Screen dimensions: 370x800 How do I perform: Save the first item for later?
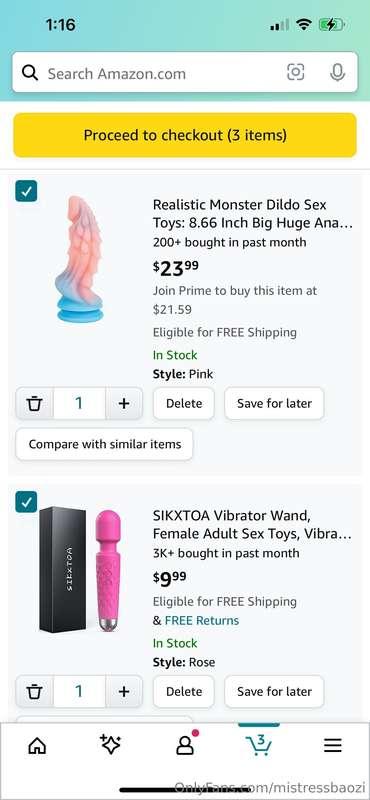tap(274, 403)
